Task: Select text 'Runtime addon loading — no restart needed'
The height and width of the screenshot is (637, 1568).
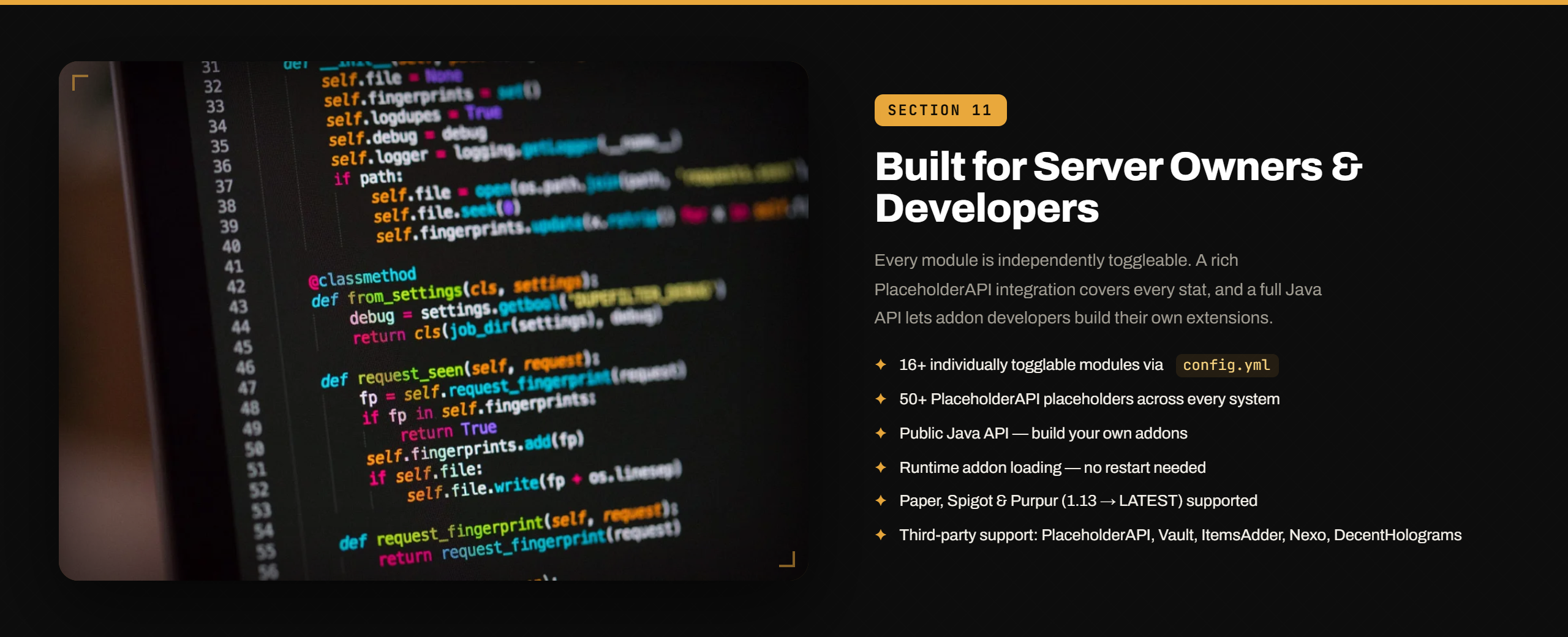Action: coord(1052,467)
